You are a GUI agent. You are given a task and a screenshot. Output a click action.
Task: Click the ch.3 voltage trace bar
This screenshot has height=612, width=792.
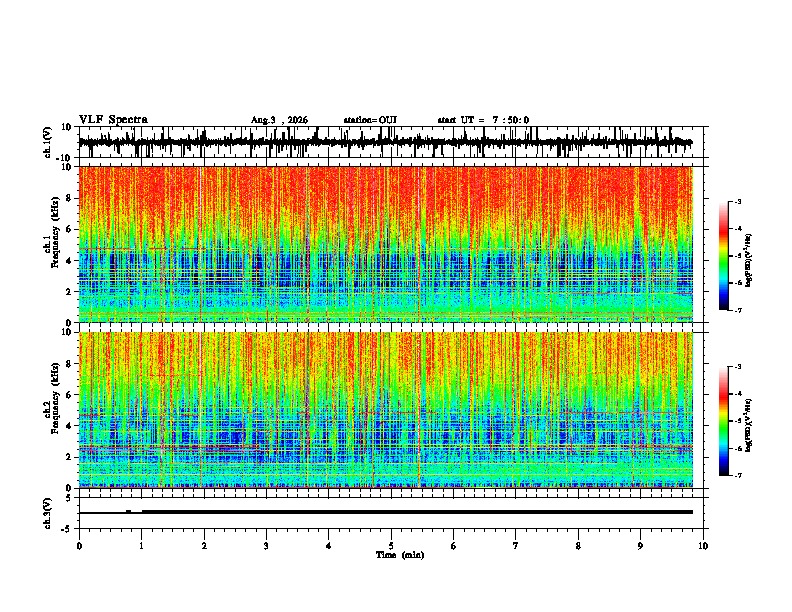(x=385, y=512)
